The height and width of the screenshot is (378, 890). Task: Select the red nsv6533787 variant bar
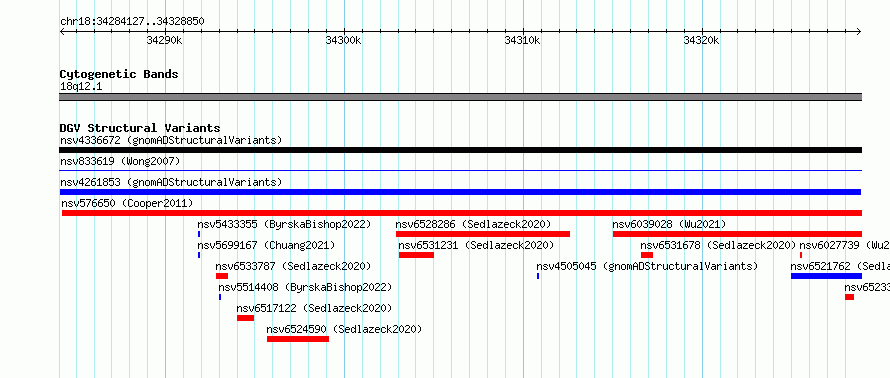coord(222,276)
